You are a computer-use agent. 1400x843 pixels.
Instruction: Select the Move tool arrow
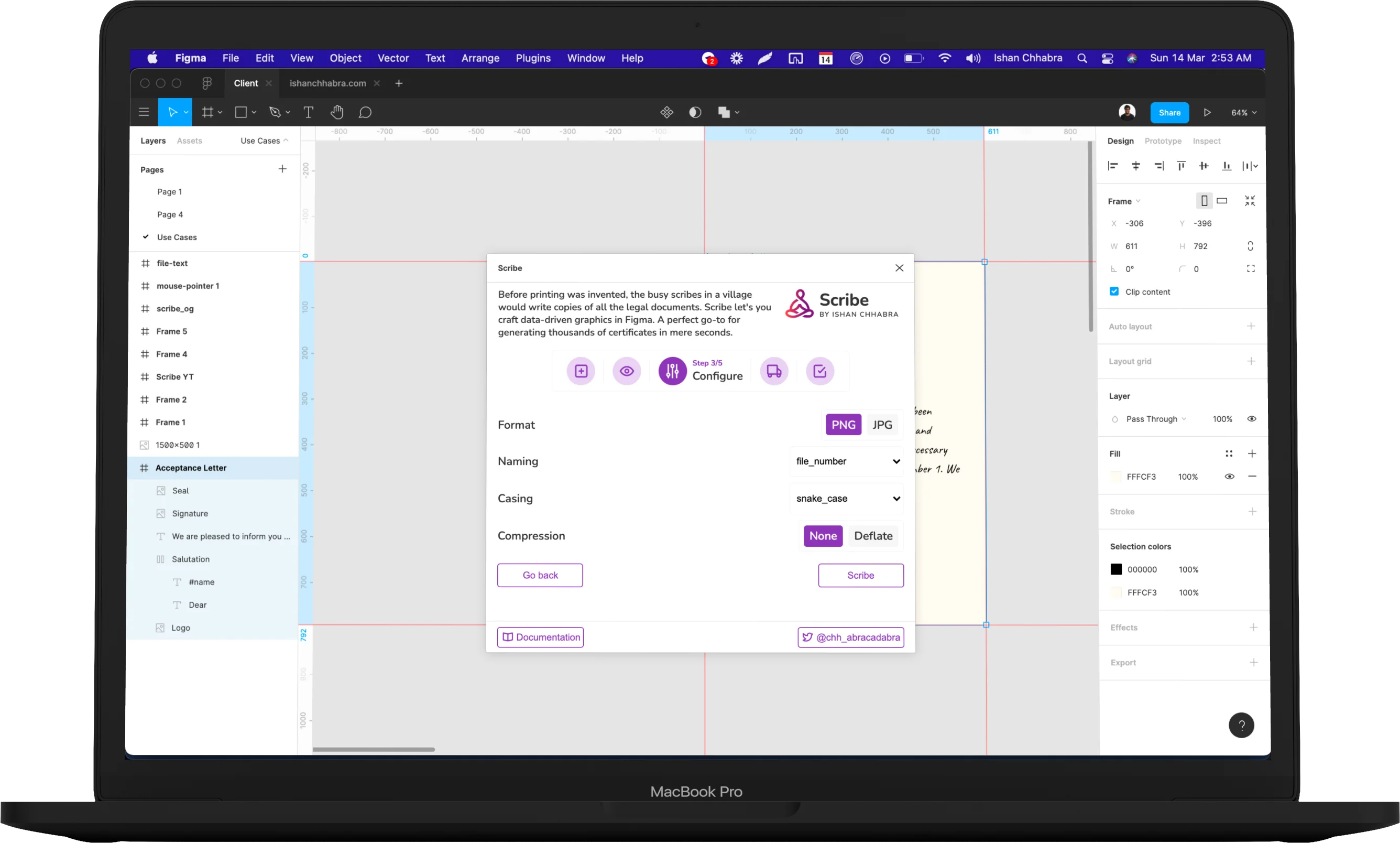[x=172, y=112]
